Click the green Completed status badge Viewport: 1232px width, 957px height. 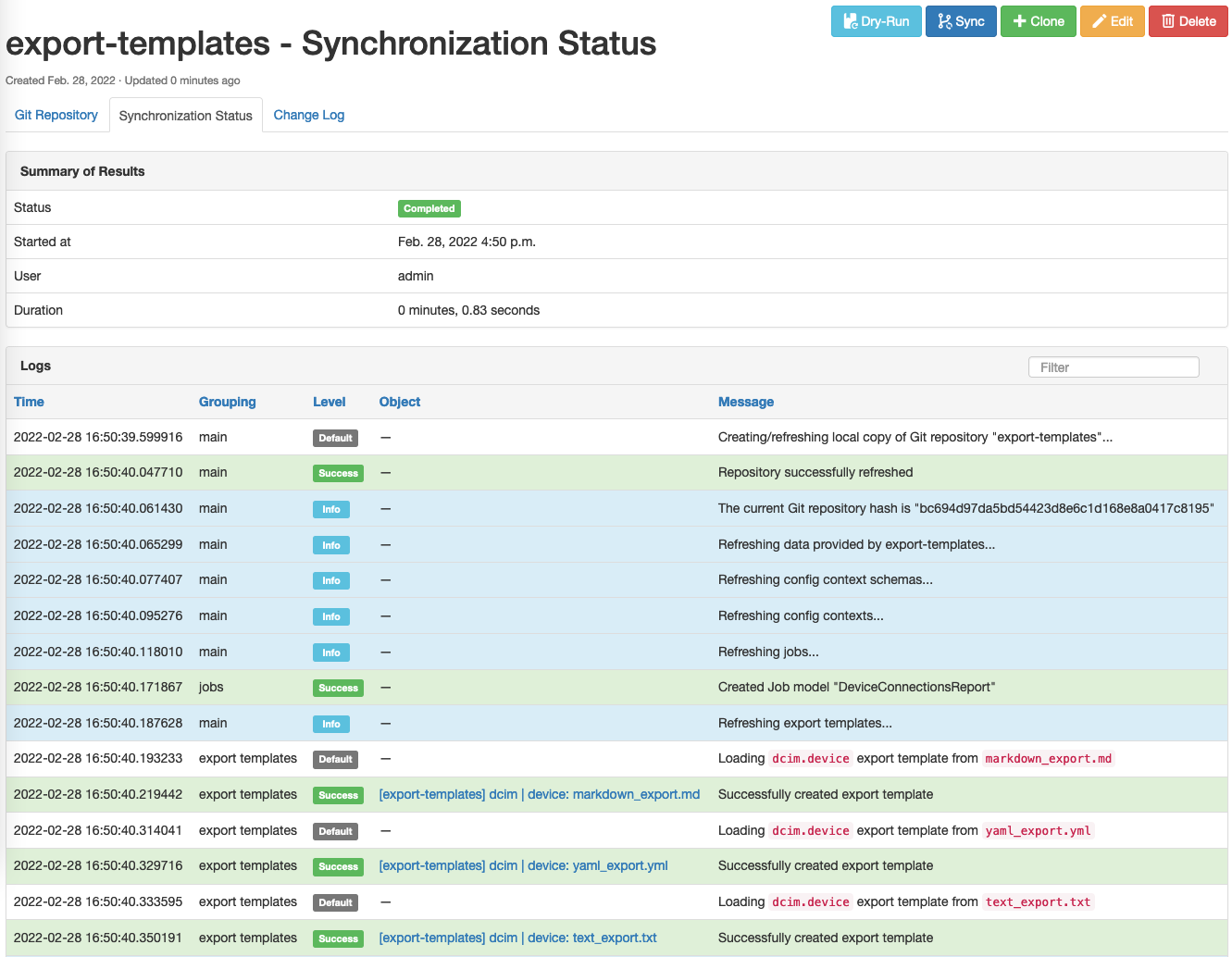tap(429, 208)
